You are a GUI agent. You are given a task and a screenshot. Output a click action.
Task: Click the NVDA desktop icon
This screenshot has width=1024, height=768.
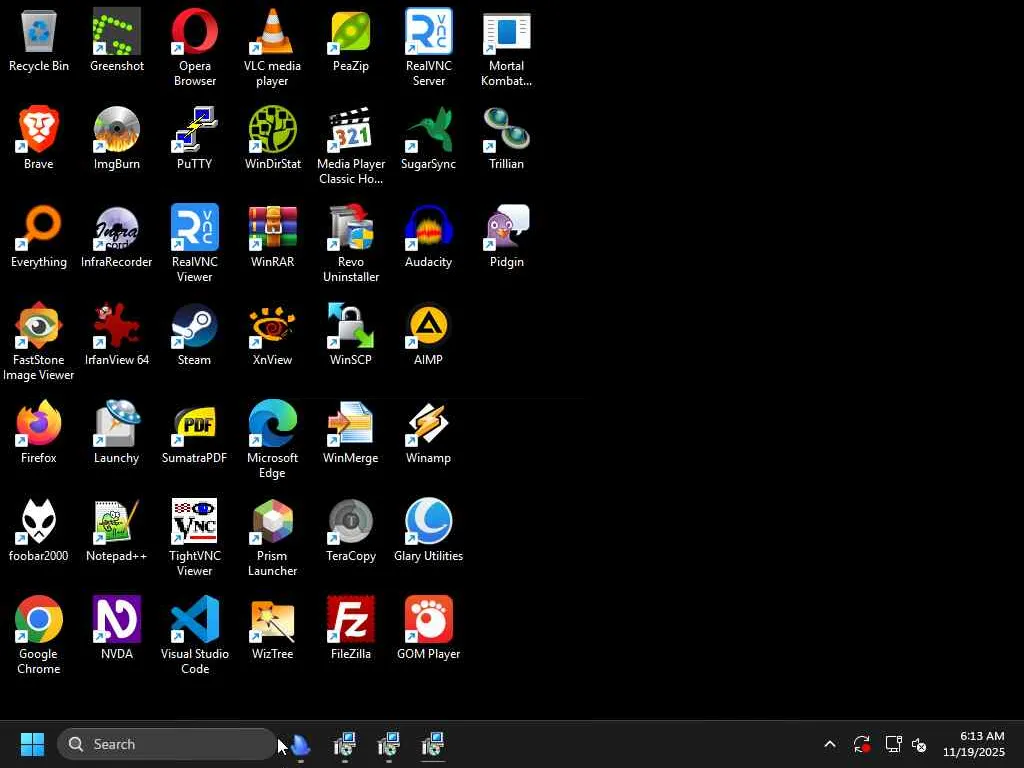tap(116, 628)
